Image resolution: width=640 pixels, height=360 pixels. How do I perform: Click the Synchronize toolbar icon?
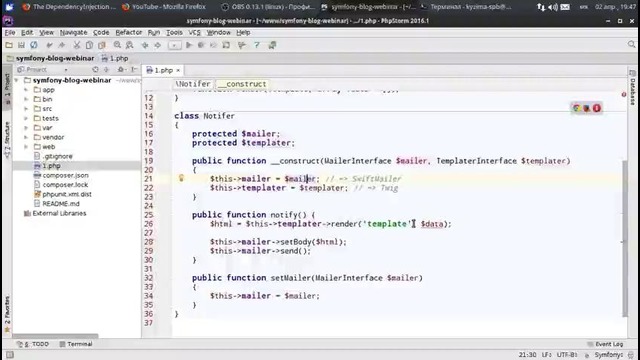tap(33, 45)
